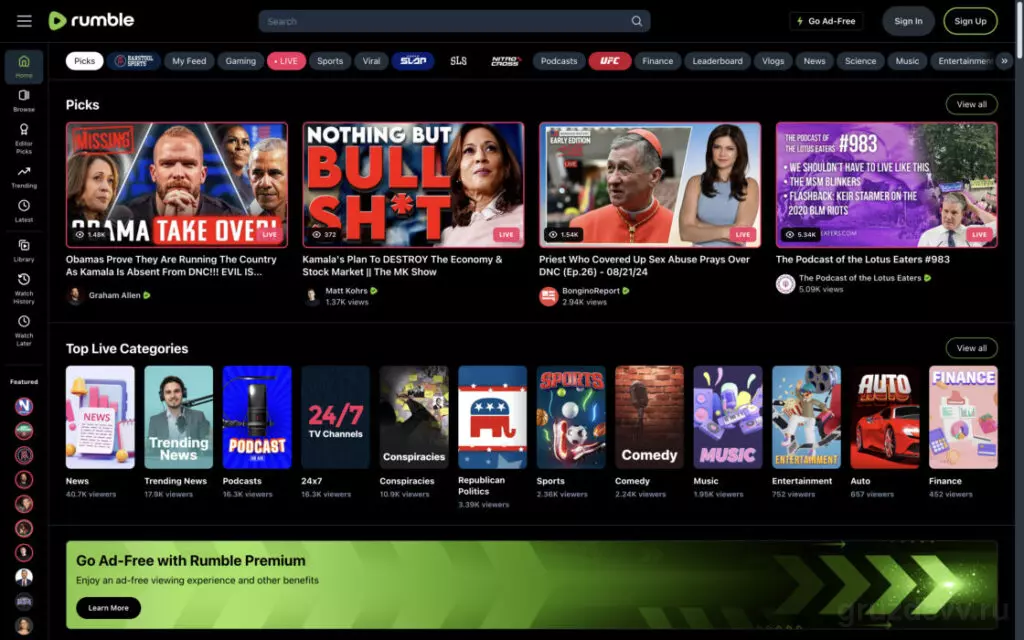Click Matt Kohrs channel avatar
This screenshot has width=1024, height=640.
click(312, 296)
